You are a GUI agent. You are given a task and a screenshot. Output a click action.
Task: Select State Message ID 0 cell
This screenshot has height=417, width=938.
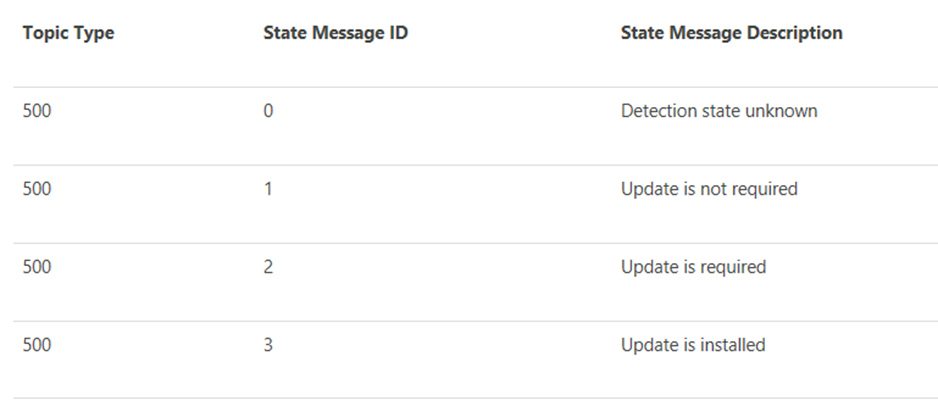(x=268, y=111)
